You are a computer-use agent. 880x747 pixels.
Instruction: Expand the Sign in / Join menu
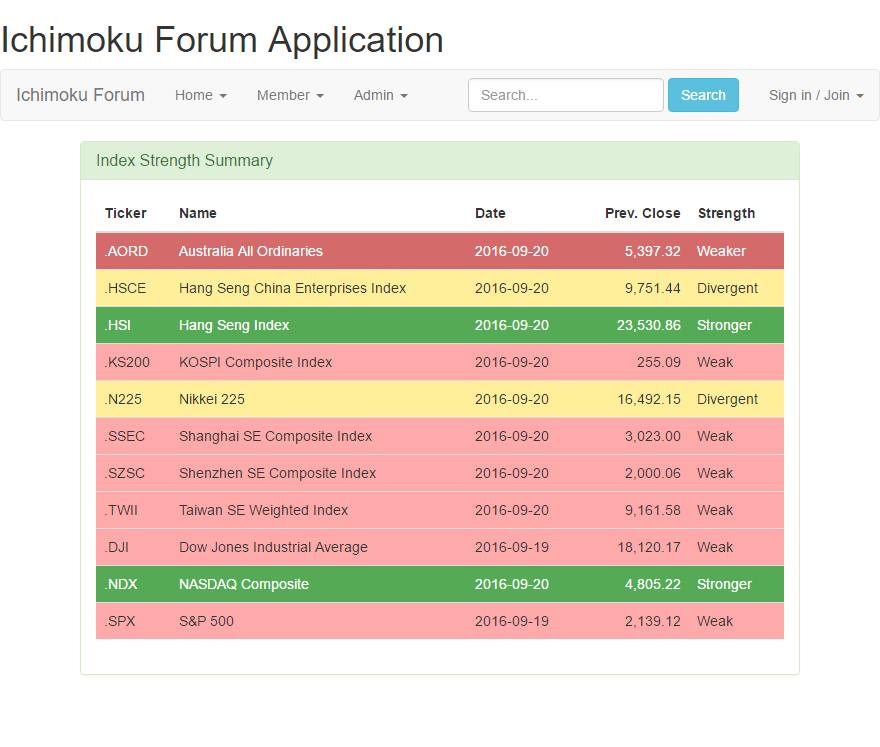[x=816, y=95]
